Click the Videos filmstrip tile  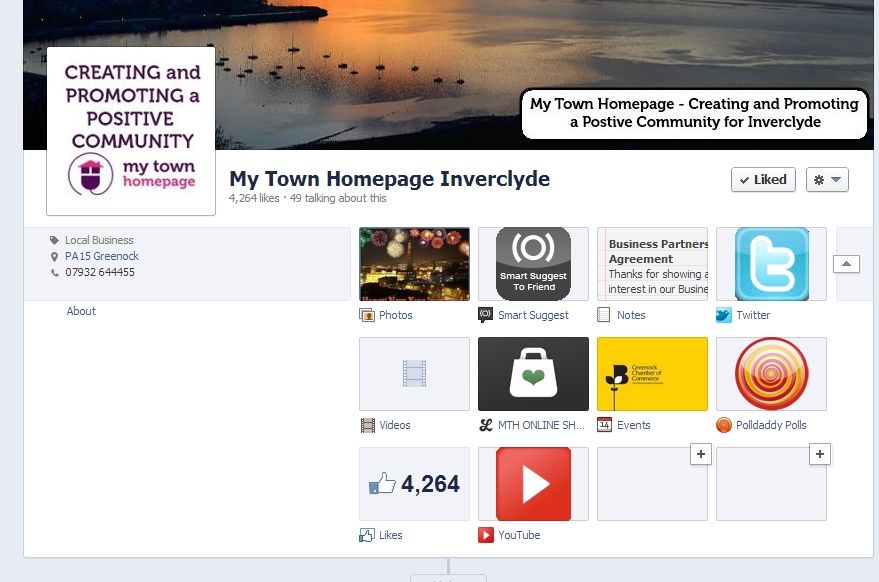414,373
